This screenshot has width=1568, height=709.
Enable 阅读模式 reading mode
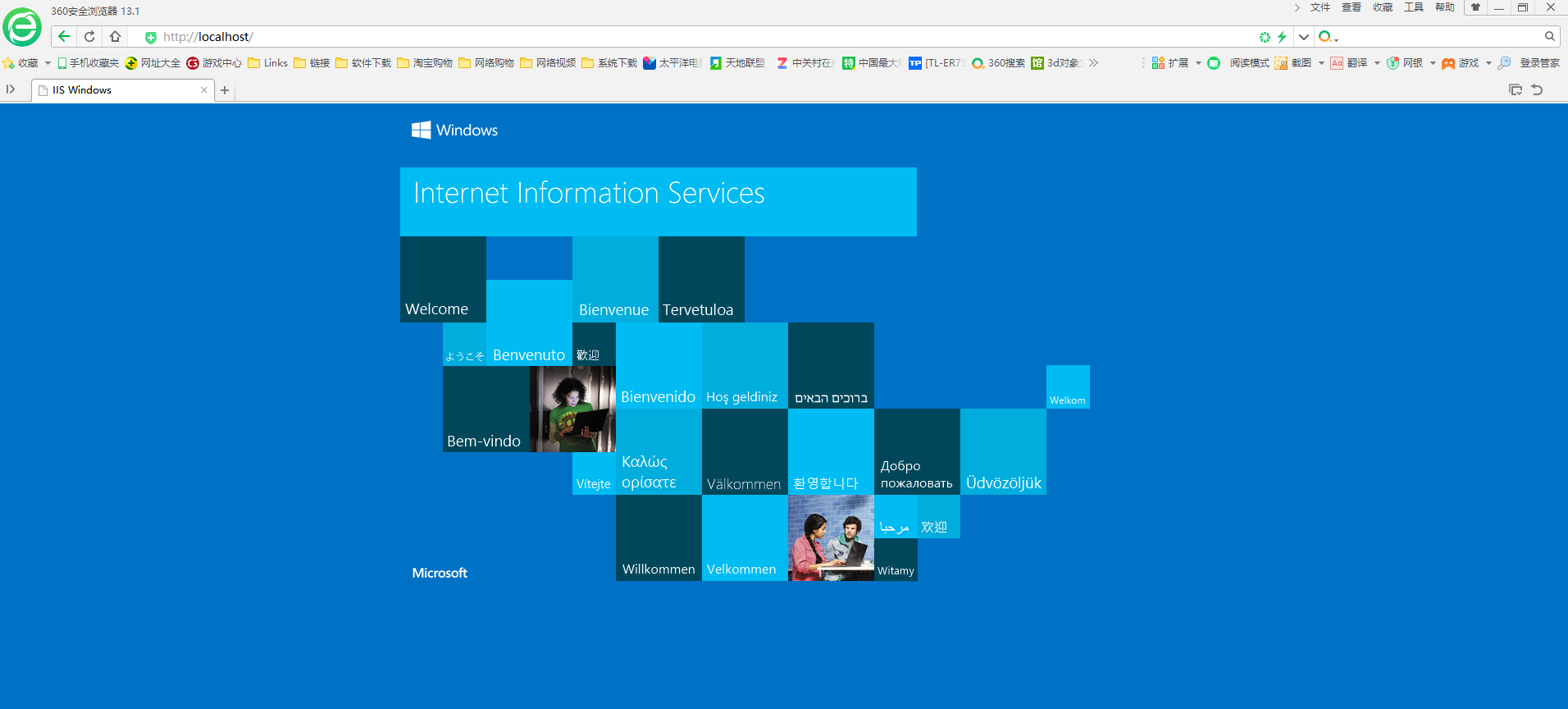click(x=1238, y=63)
